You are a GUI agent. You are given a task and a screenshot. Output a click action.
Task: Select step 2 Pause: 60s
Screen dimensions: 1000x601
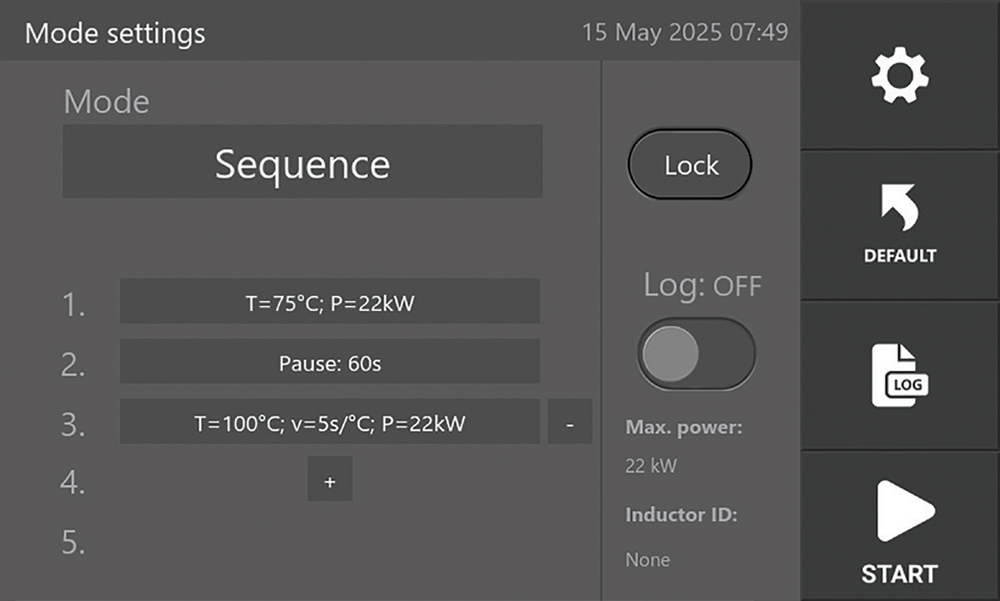pyautogui.click(x=329, y=362)
